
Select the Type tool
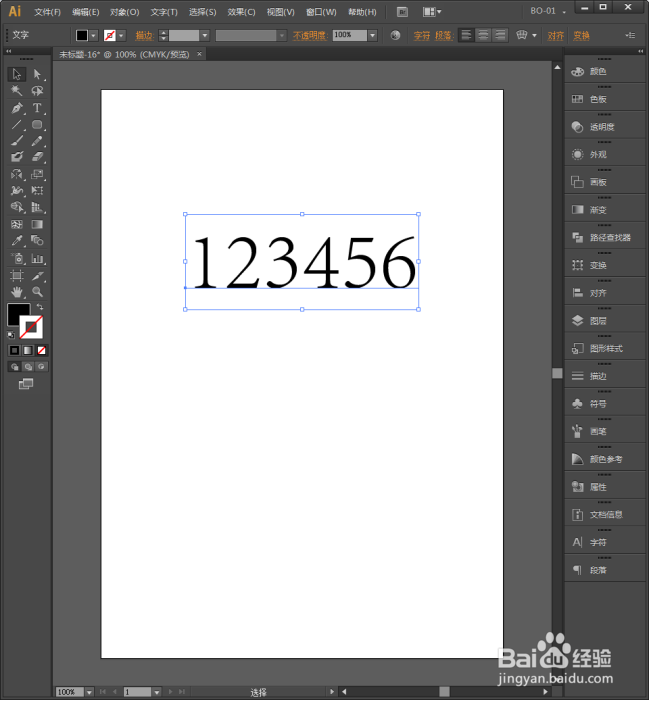pyautogui.click(x=37, y=108)
